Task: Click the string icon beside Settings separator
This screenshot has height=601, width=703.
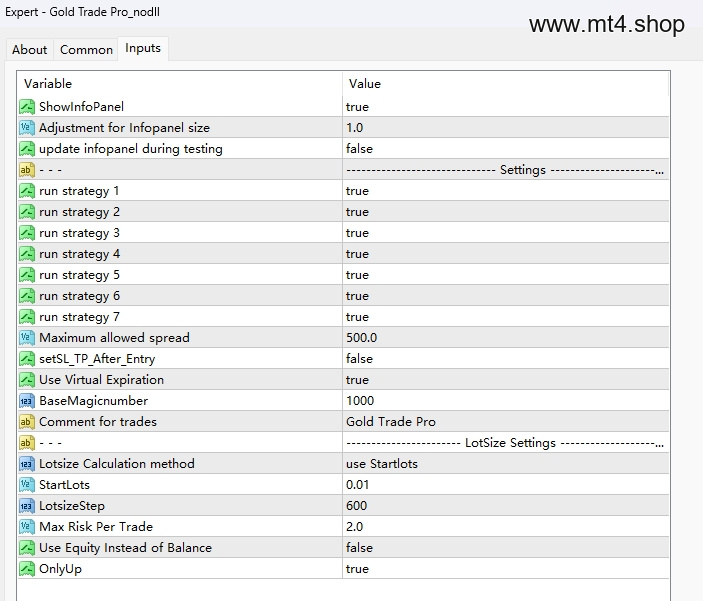Action: pos(27,170)
